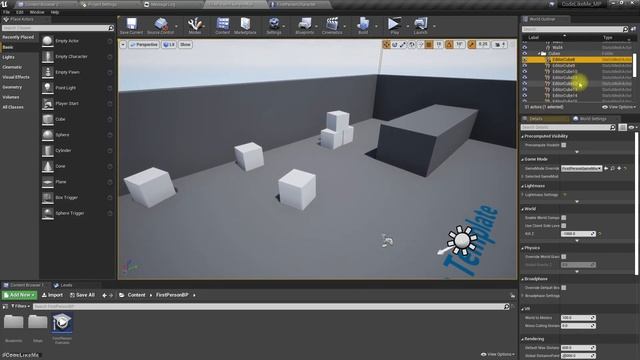
Task: Open grid snap size value dropdown
Action: [439, 44]
